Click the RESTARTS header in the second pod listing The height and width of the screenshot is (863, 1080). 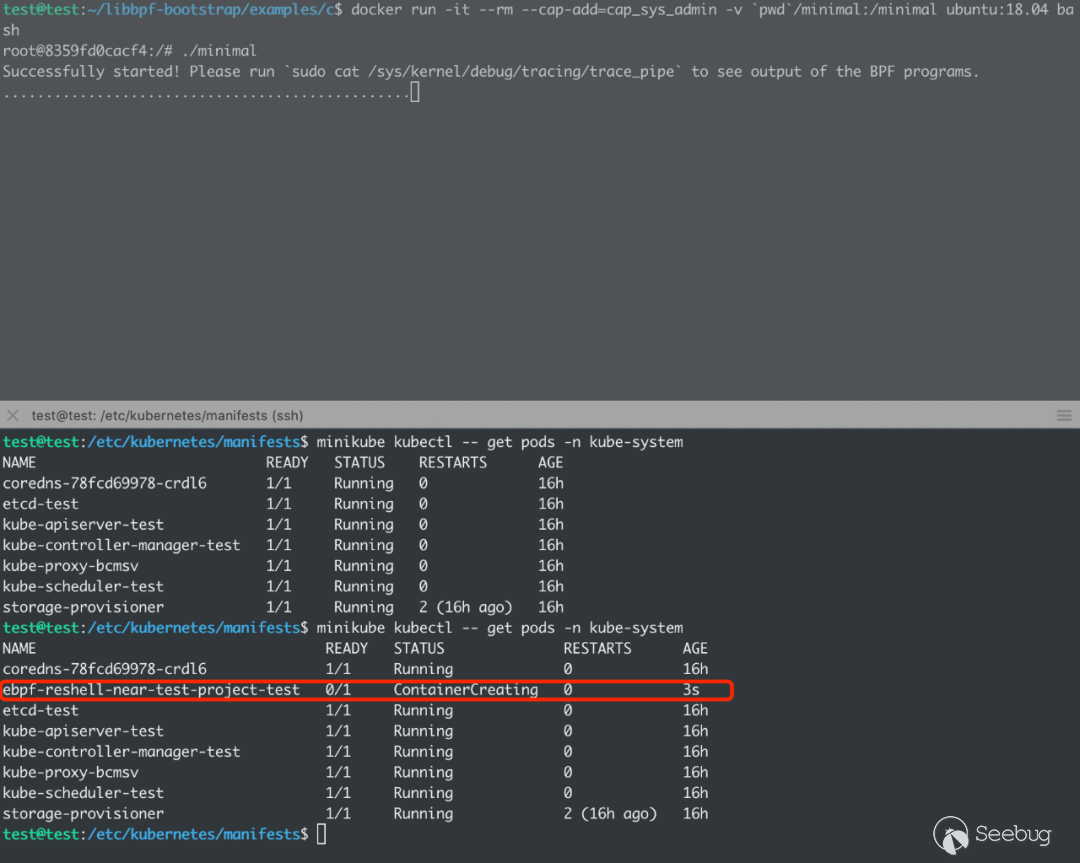597,649
